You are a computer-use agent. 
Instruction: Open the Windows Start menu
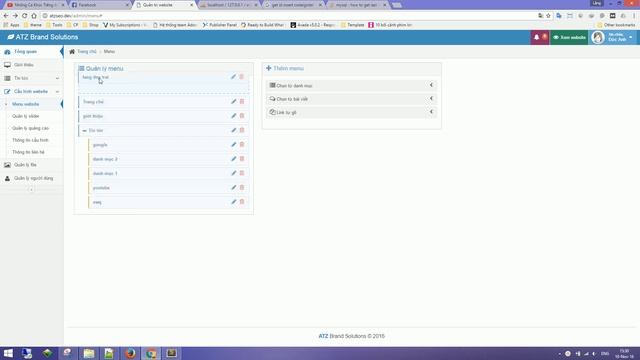8,353
